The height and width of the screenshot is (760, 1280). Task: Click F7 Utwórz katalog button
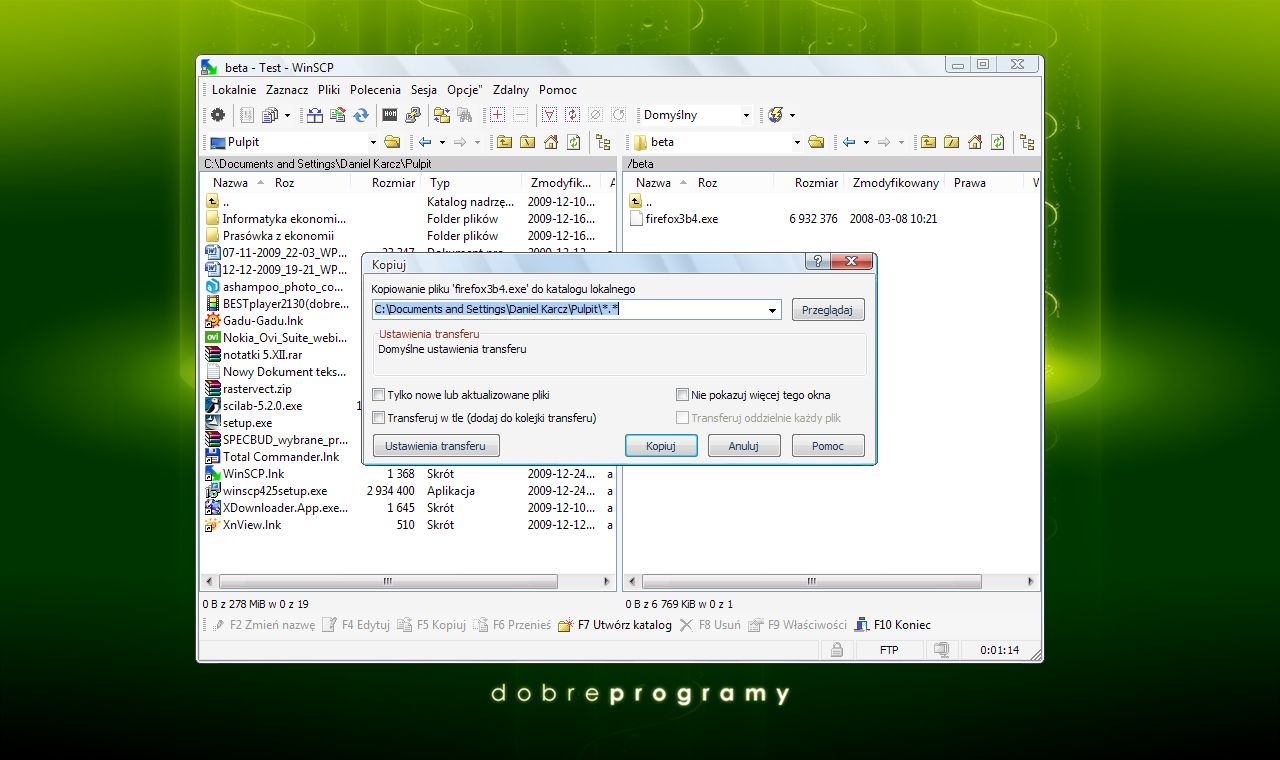click(615, 625)
